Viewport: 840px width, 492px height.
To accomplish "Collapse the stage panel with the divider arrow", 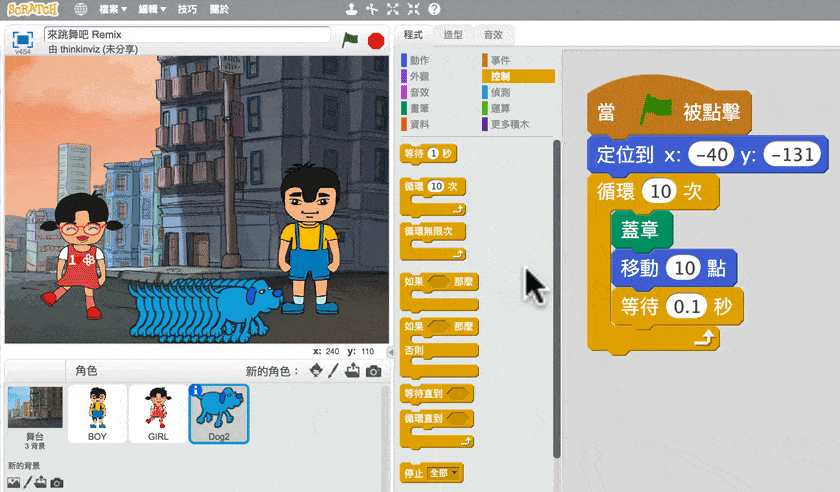I will coord(391,352).
